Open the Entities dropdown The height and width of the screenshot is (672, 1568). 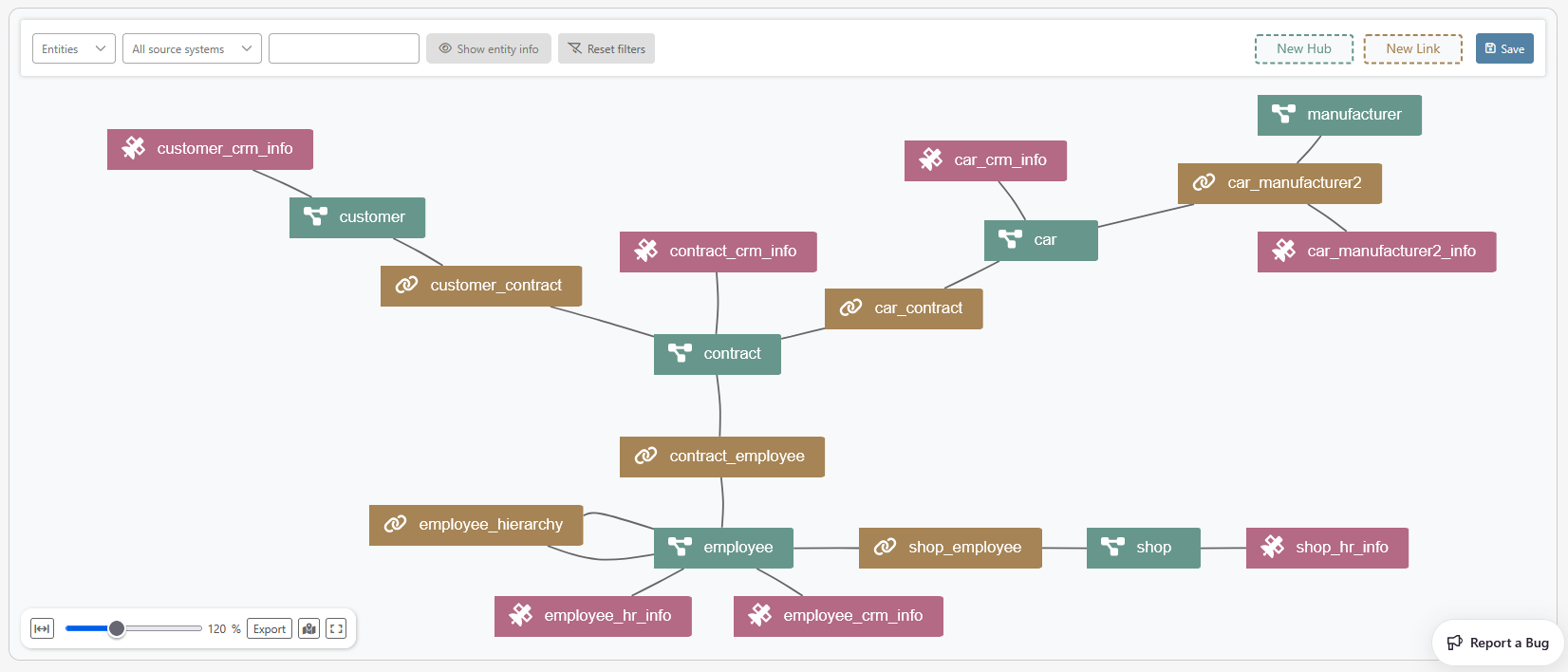(x=73, y=49)
